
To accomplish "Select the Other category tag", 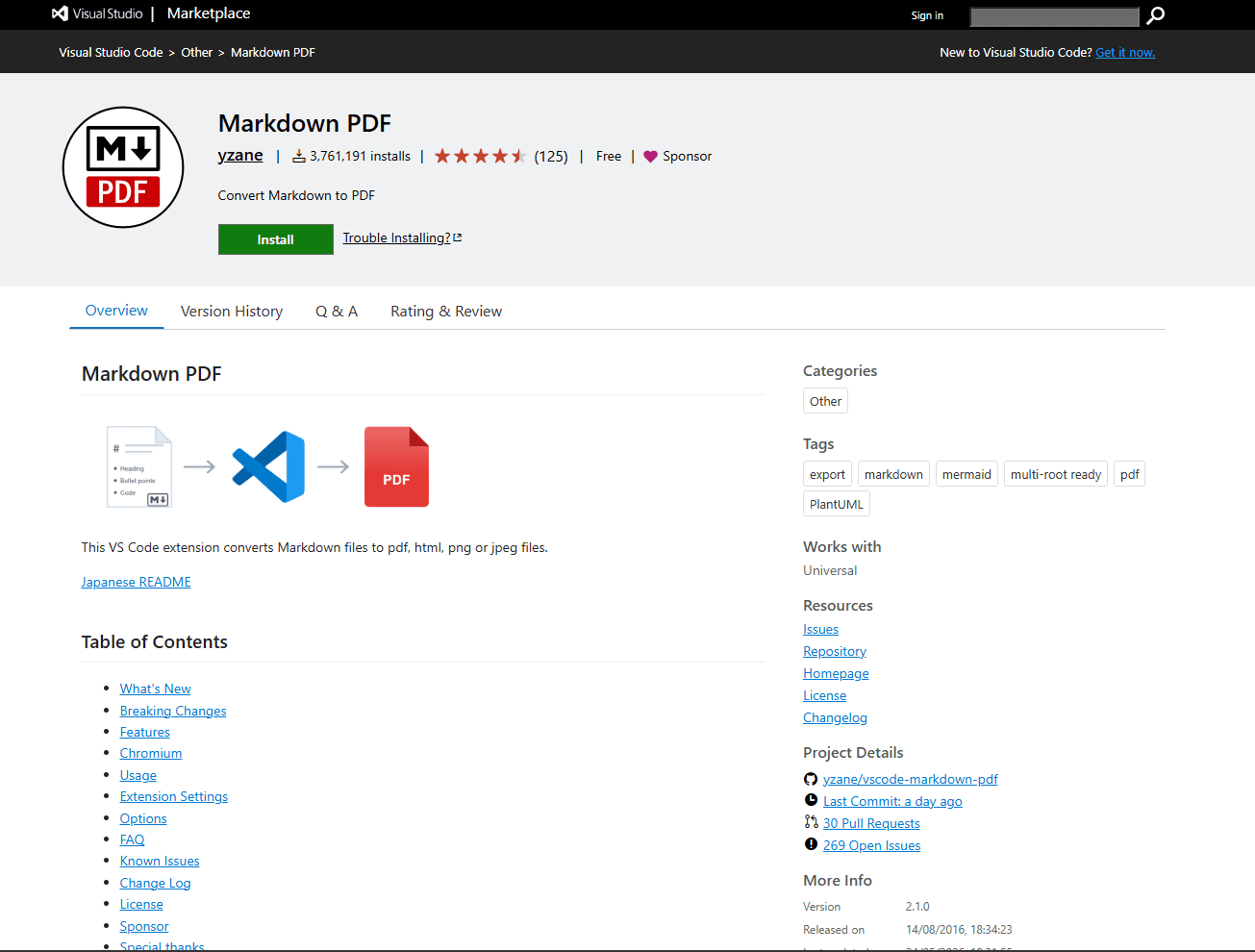I will click(x=825, y=401).
